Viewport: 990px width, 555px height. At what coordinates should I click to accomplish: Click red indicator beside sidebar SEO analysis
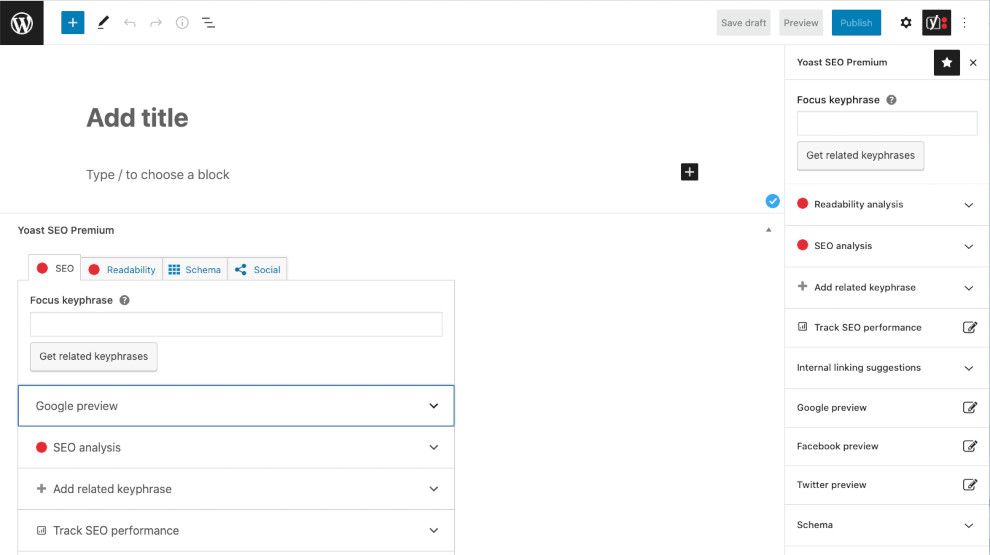[x=802, y=245]
